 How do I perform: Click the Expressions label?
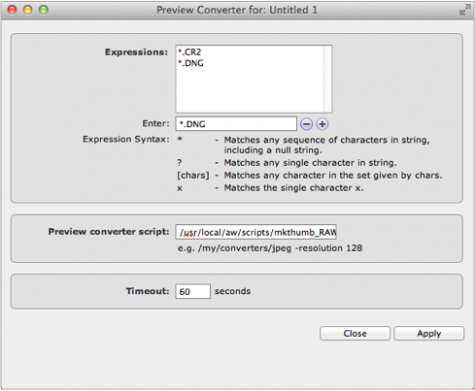(x=136, y=52)
